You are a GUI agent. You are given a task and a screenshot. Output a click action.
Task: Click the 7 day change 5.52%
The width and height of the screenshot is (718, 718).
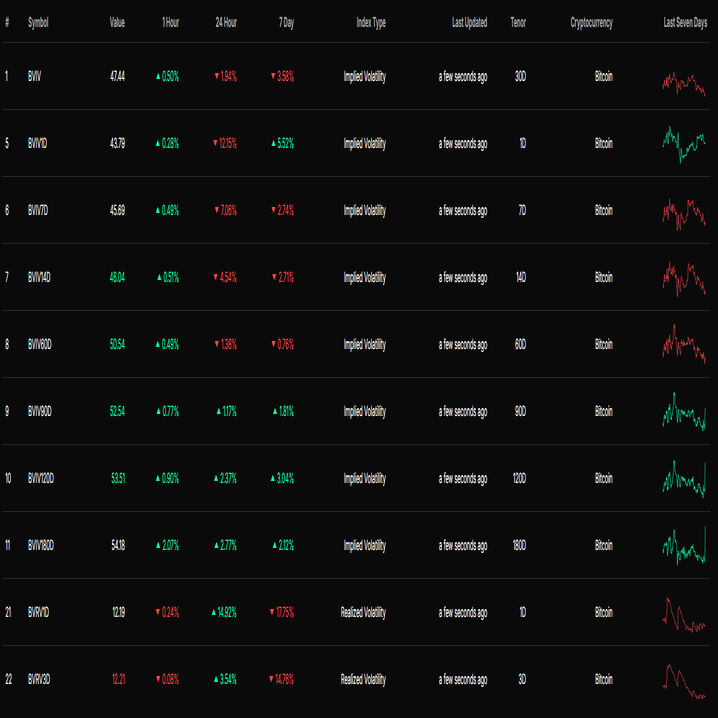pos(283,143)
